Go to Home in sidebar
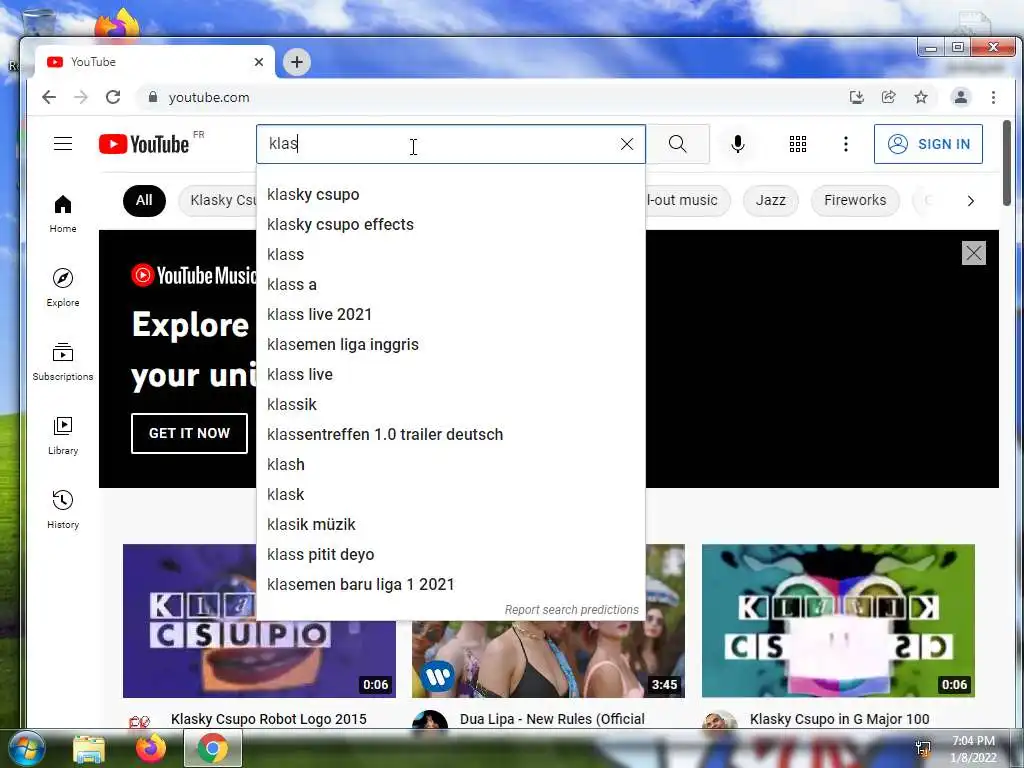Screen dimensions: 1024x768 click(x=63, y=214)
